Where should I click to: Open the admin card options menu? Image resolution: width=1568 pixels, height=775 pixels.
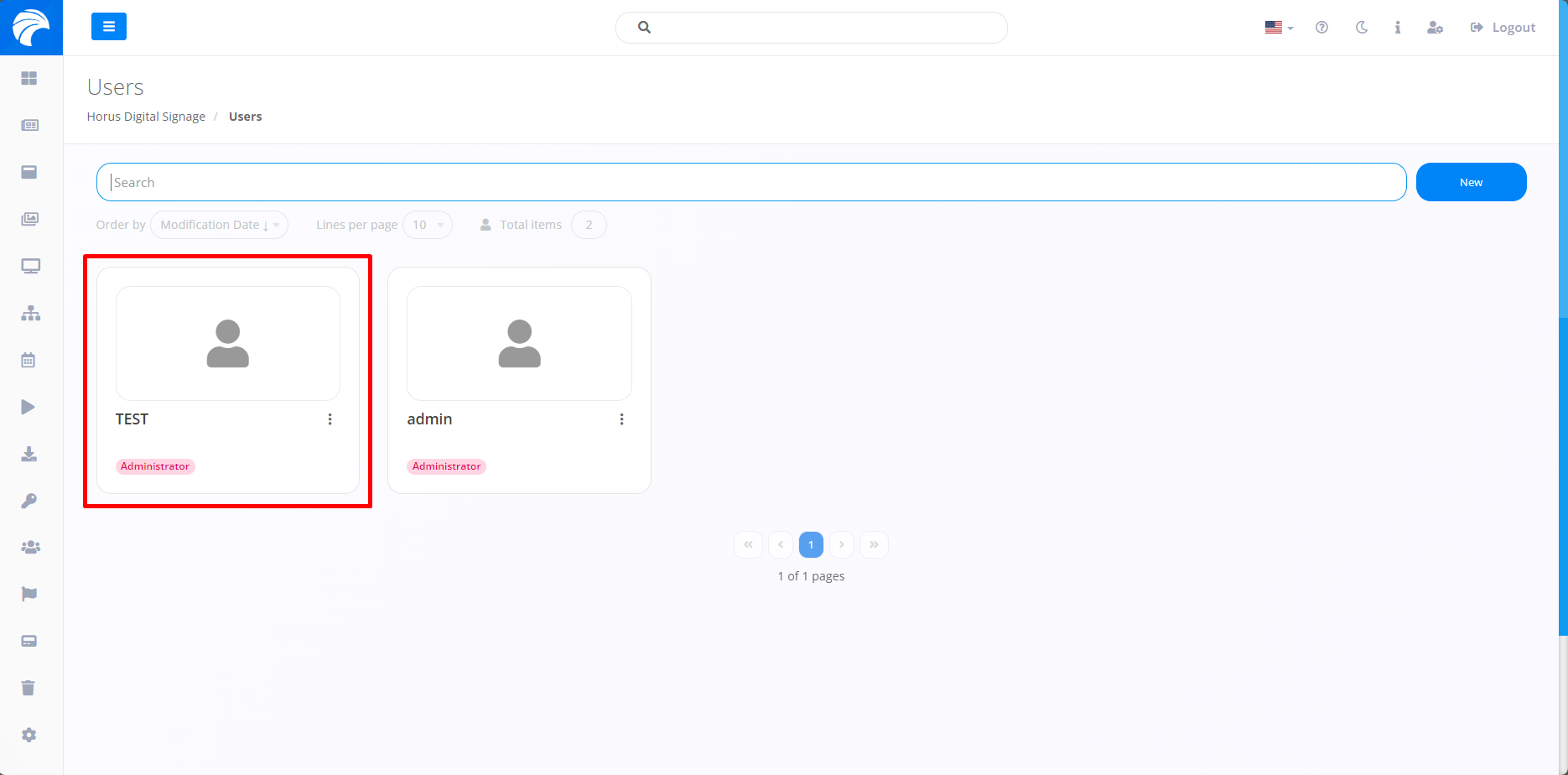[621, 419]
